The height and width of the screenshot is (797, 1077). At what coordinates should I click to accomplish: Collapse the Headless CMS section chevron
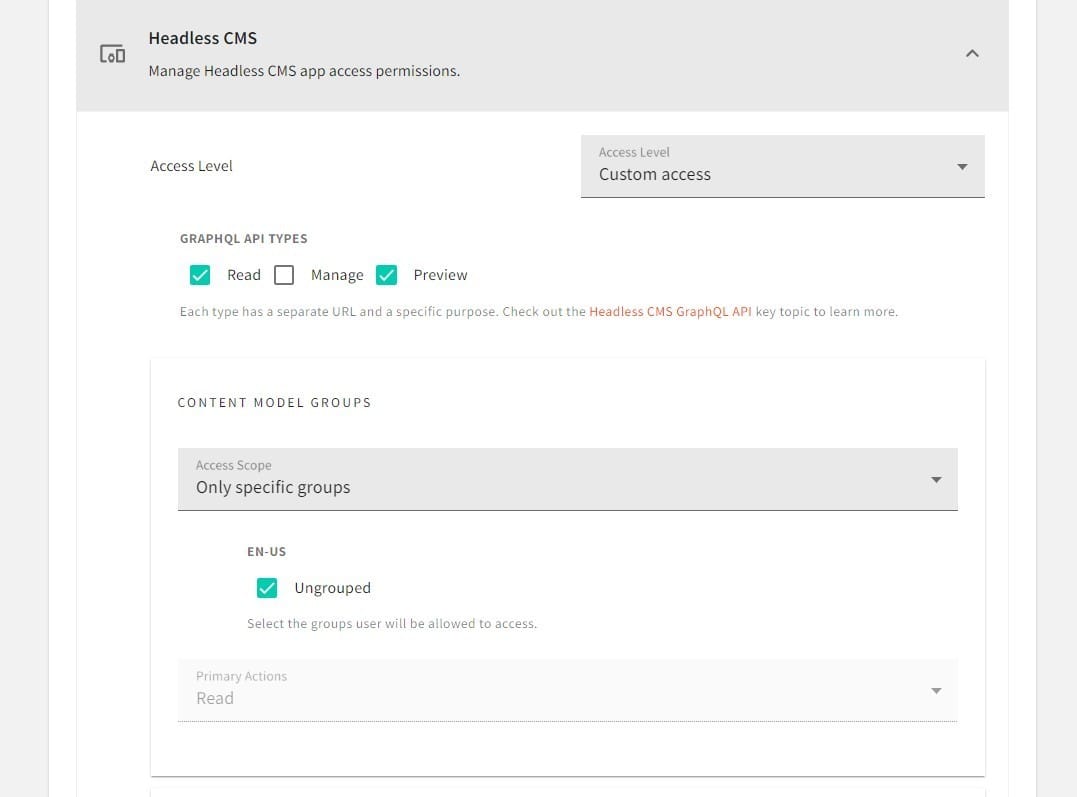(971, 54)
